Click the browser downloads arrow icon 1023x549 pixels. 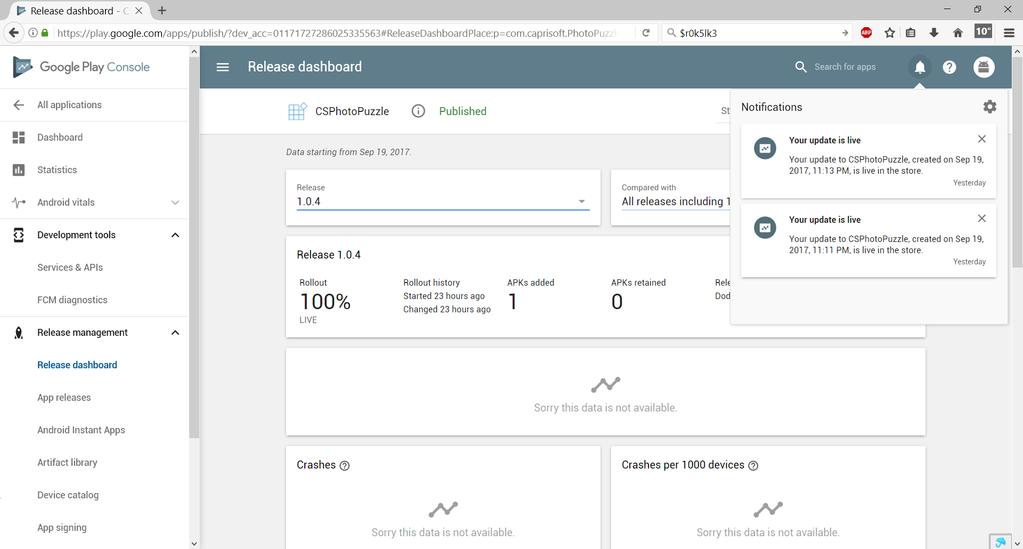(934, 33)
